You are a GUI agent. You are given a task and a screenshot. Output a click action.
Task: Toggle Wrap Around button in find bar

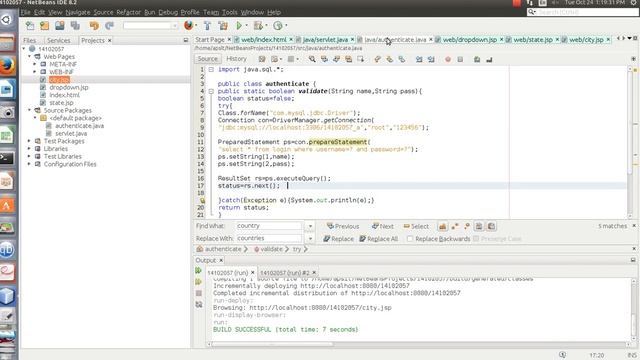[491, 226]
